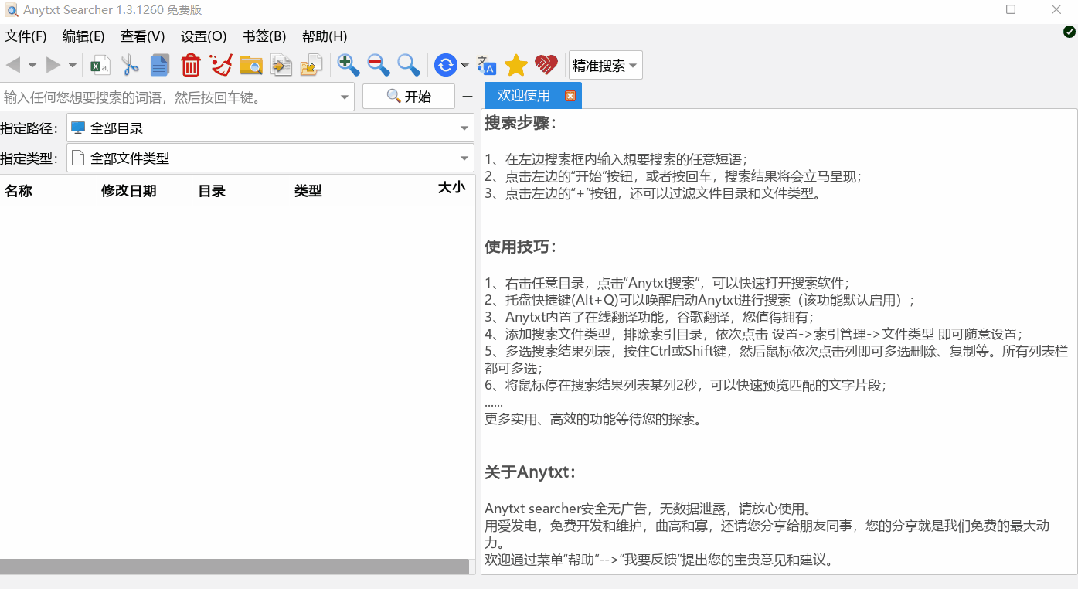Screen dimensions: 1078x589
Task: Close the 欢迎使用 tab
Action: 570,96
